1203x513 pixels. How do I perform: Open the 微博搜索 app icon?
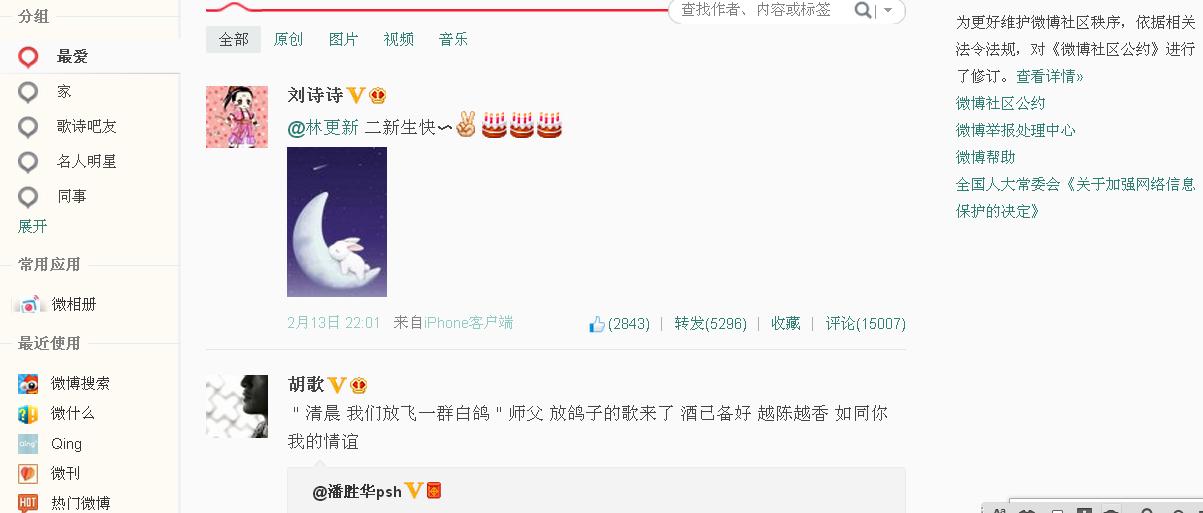[28, 383]
